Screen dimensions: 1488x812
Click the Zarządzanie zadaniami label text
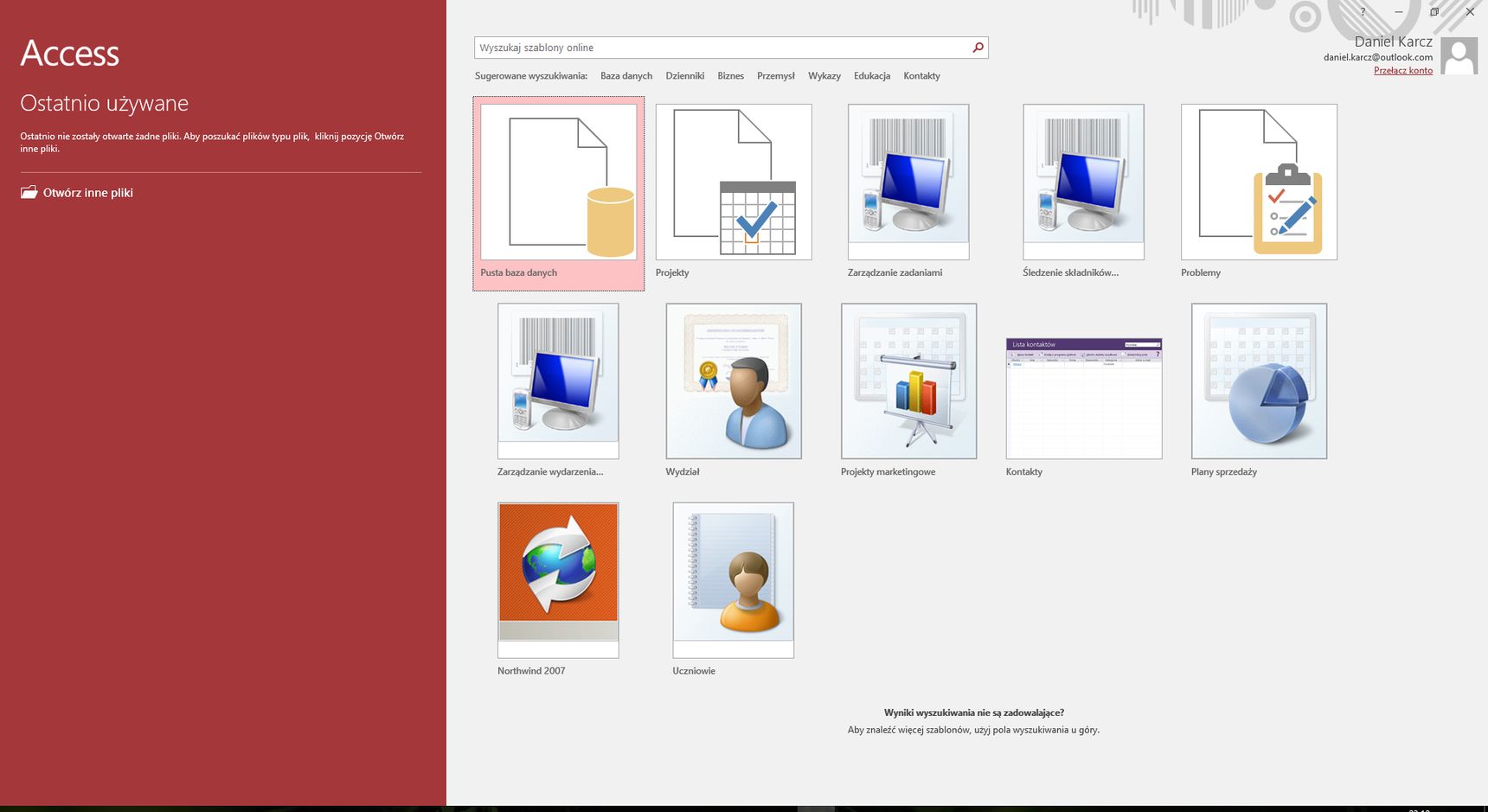click(x=895, y=272)
